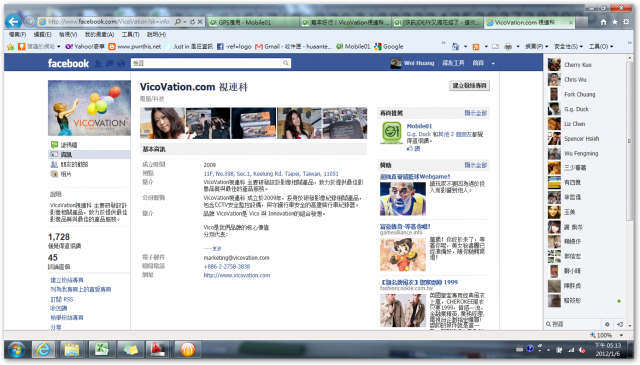Refresh the page with the reload icon
Image resolution: width=640 pixels, height=365 pixels.
pos(193,22)
